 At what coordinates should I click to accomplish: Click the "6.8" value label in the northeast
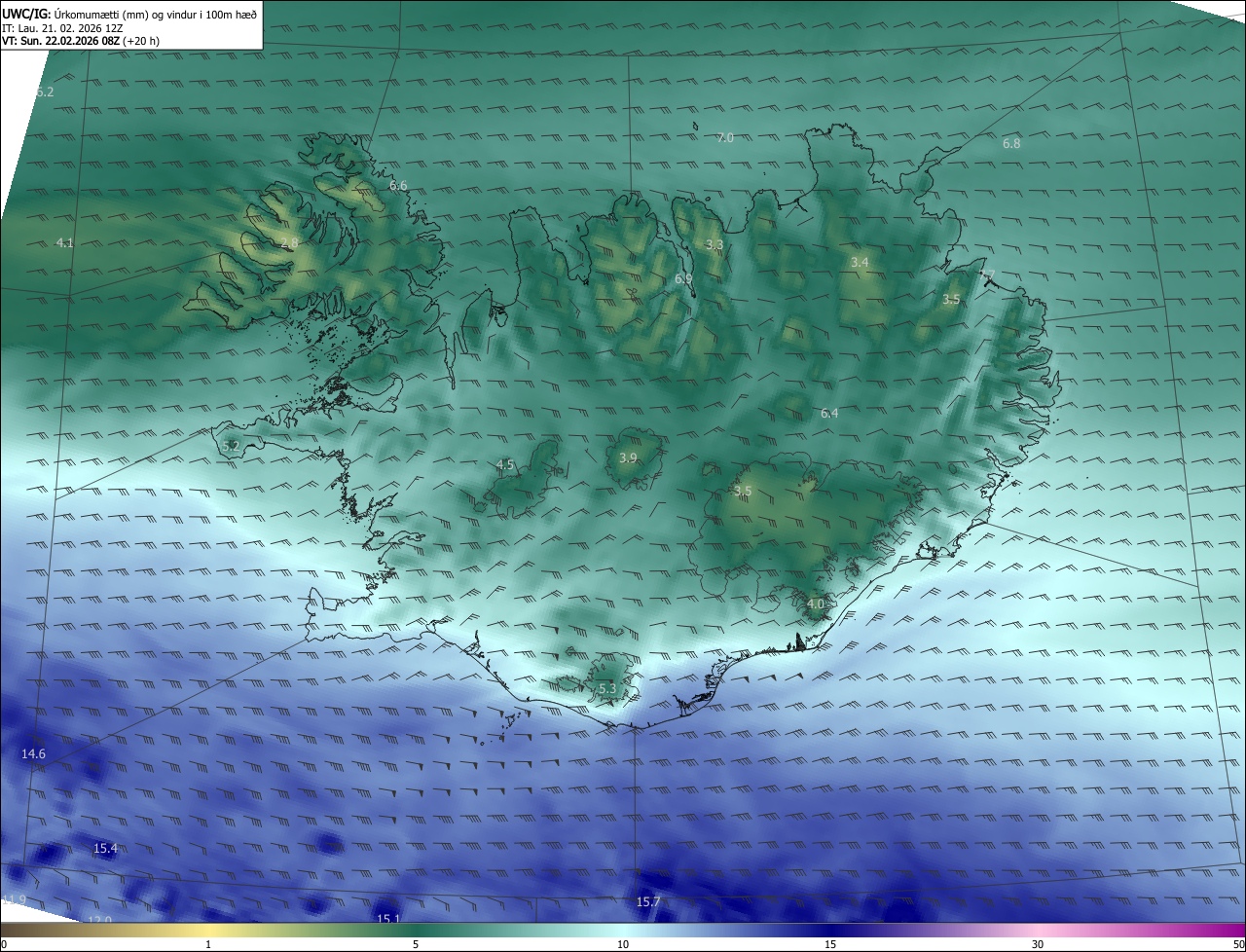tap(1011, 144)
